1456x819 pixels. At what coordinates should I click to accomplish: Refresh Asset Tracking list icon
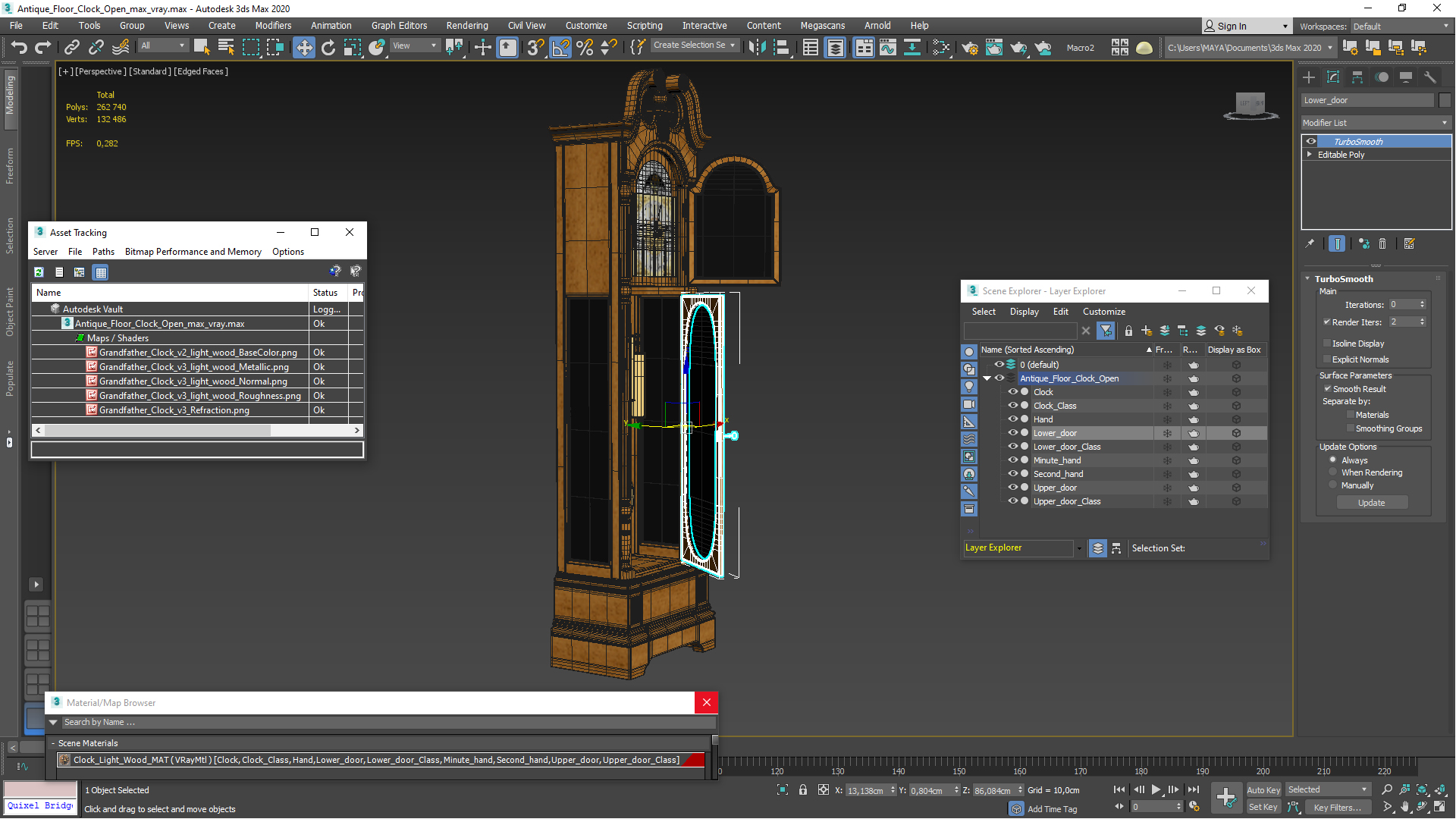click(x=39, y=272)
